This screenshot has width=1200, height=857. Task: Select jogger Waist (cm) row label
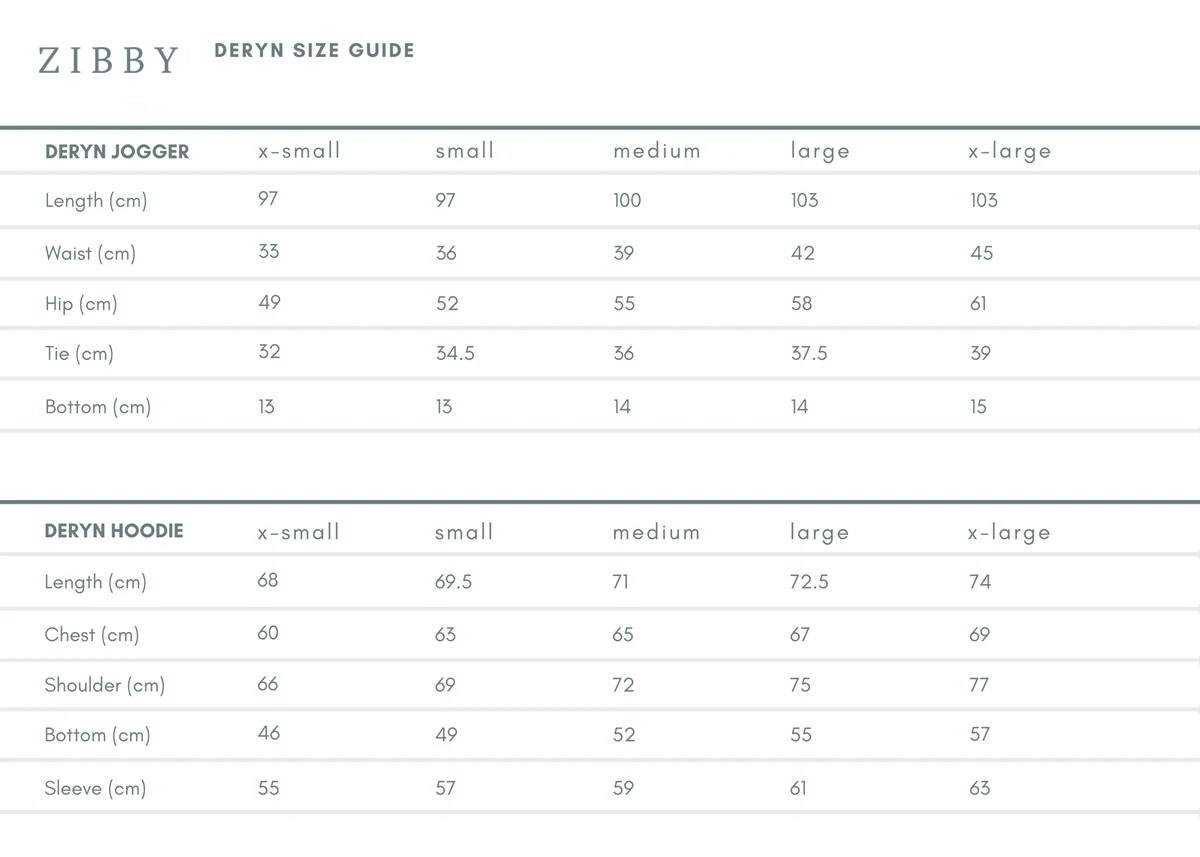click(90, 253)
